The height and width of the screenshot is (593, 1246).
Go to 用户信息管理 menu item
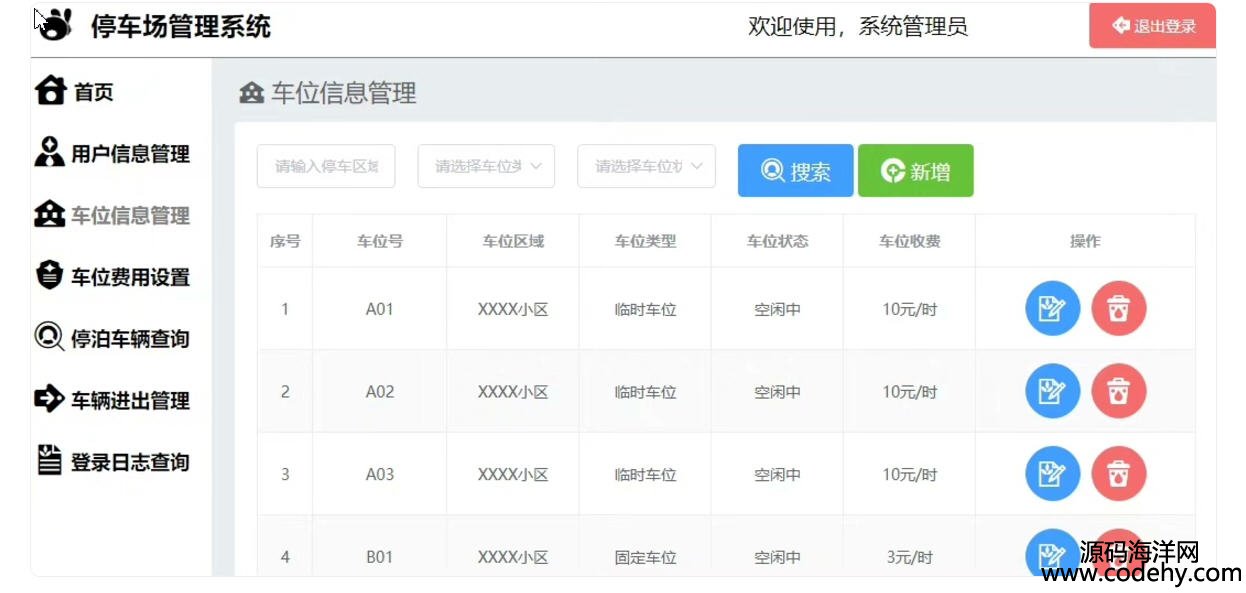click(129, 154)
